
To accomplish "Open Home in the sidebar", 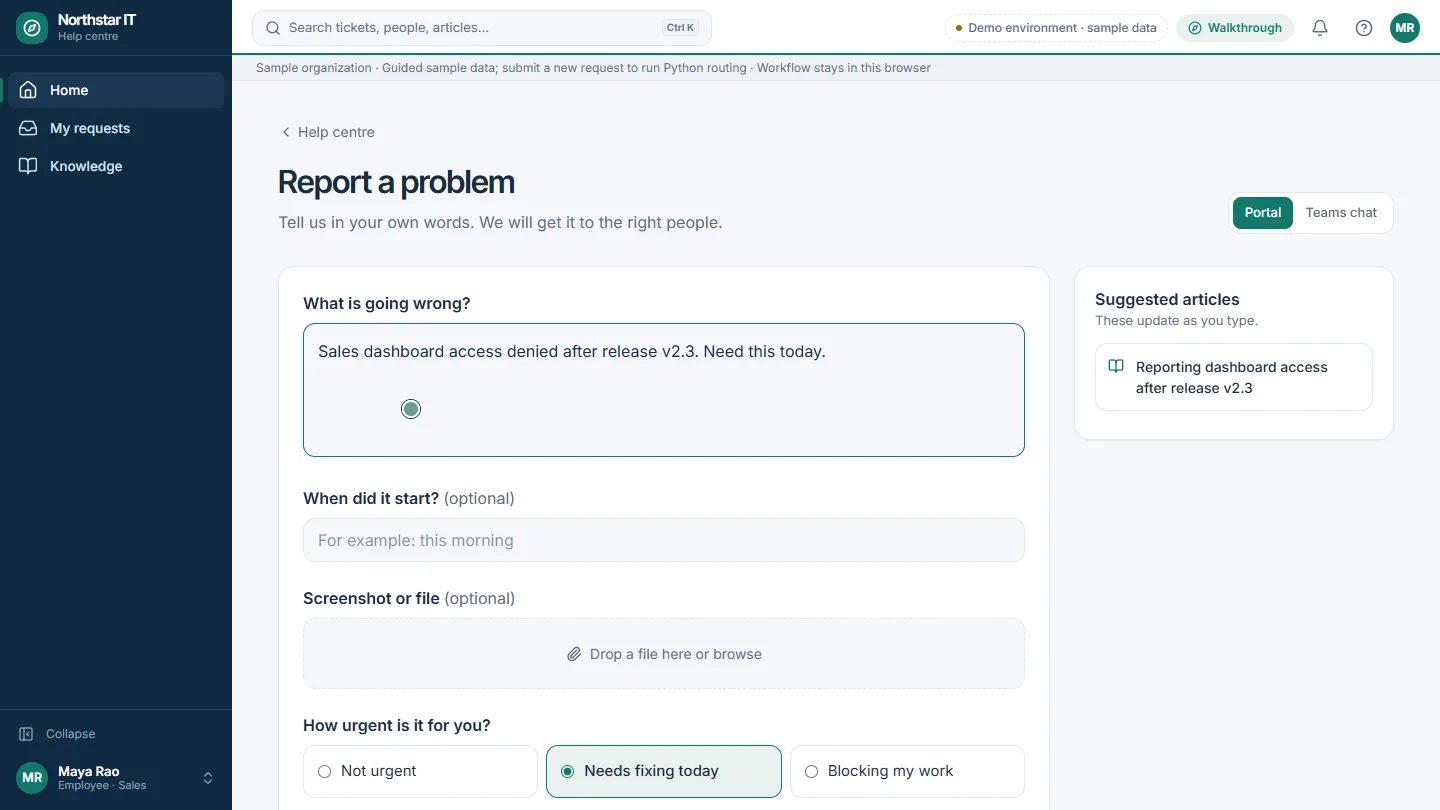I will 116,90.
